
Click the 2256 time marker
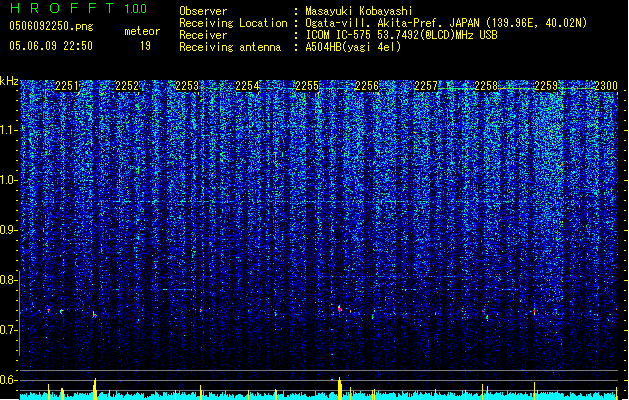pyautogui.click(x=367, y=85)
